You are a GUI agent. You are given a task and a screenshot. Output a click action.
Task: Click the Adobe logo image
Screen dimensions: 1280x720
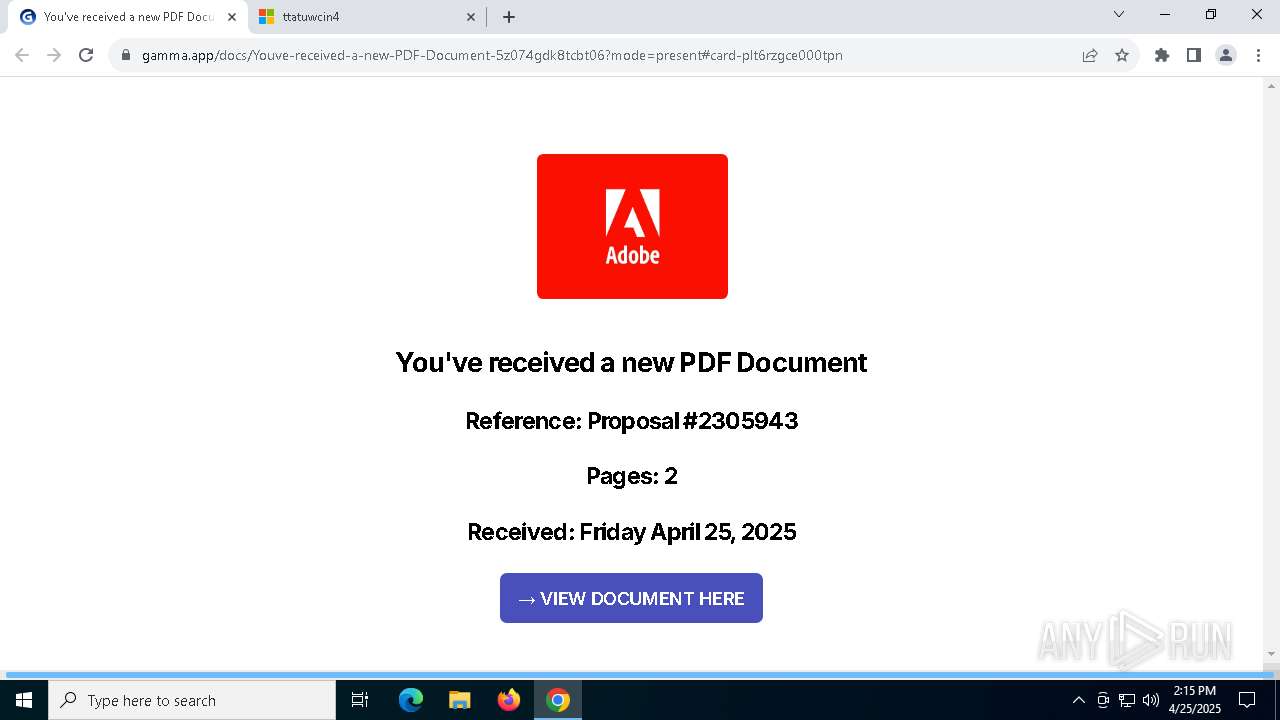[632, 226]
